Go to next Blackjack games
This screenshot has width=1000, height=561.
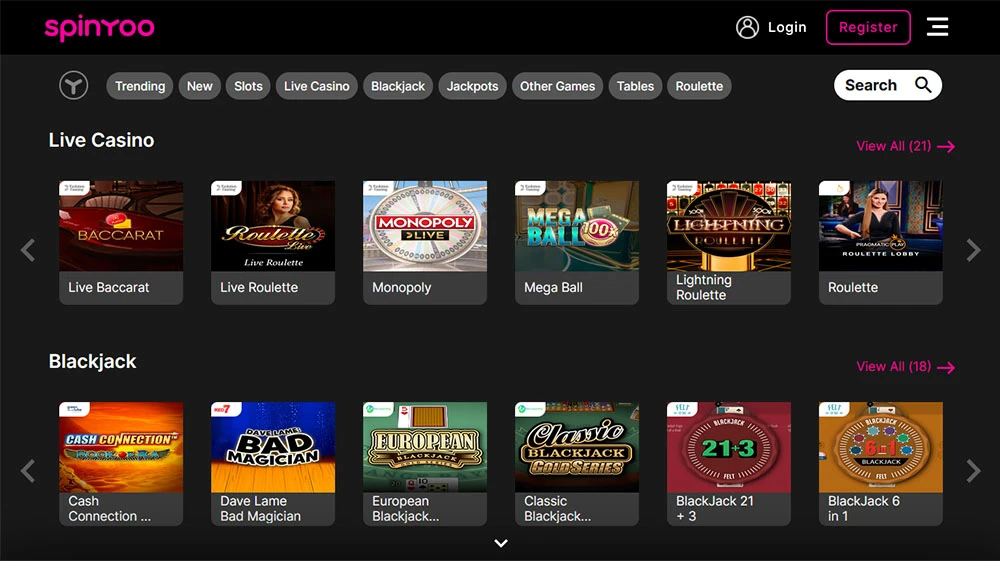click(973, 471)
